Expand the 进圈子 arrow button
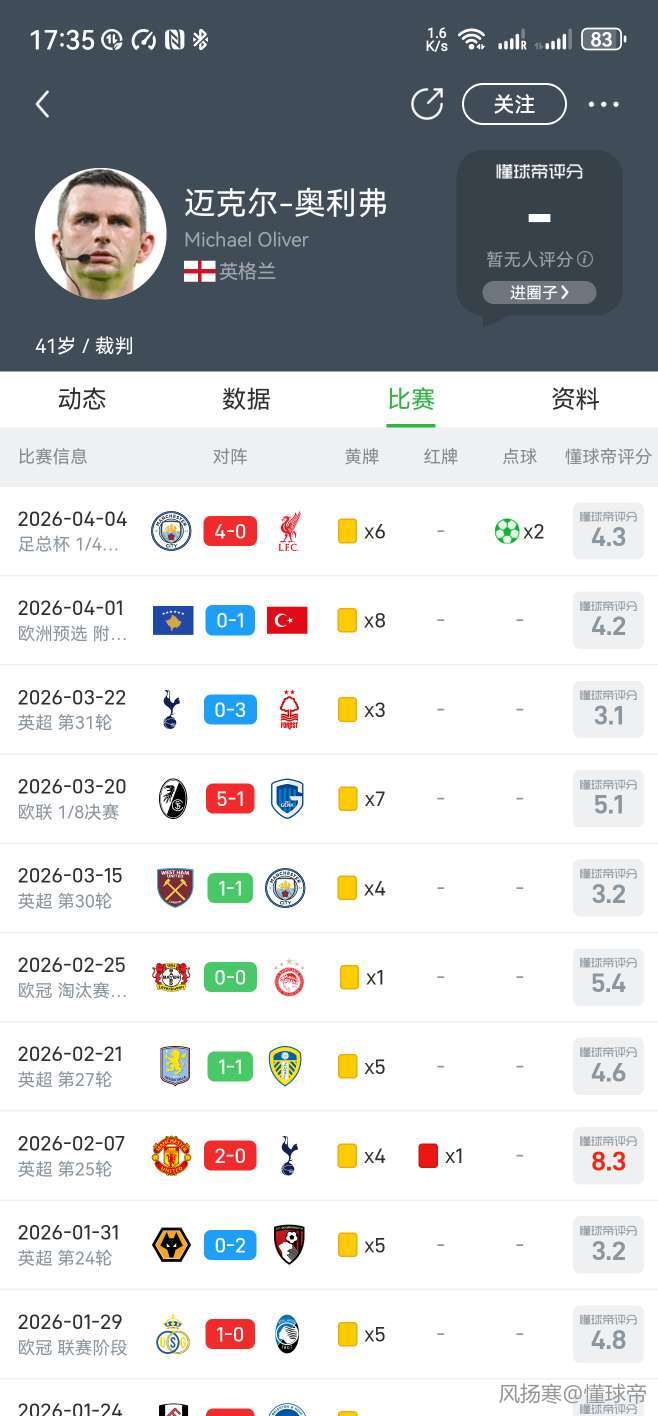Image resolution: width=658 pixels, height=1416 pixels. click(539, 292)
